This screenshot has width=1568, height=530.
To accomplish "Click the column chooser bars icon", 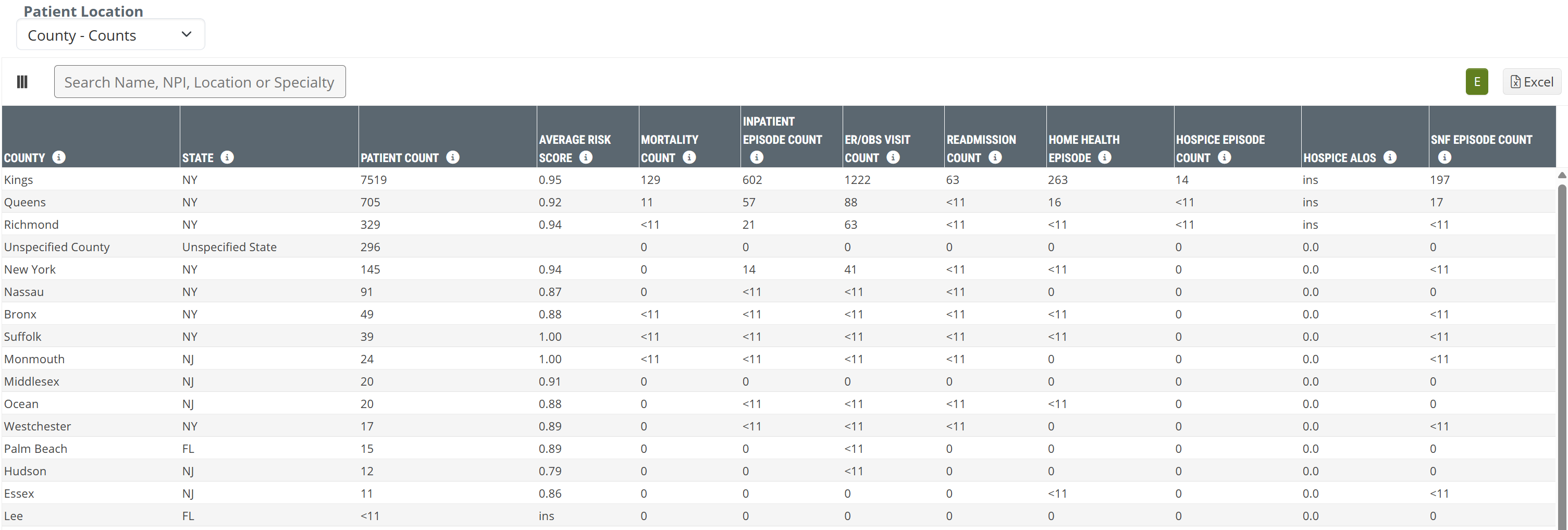I will point(22,81).
